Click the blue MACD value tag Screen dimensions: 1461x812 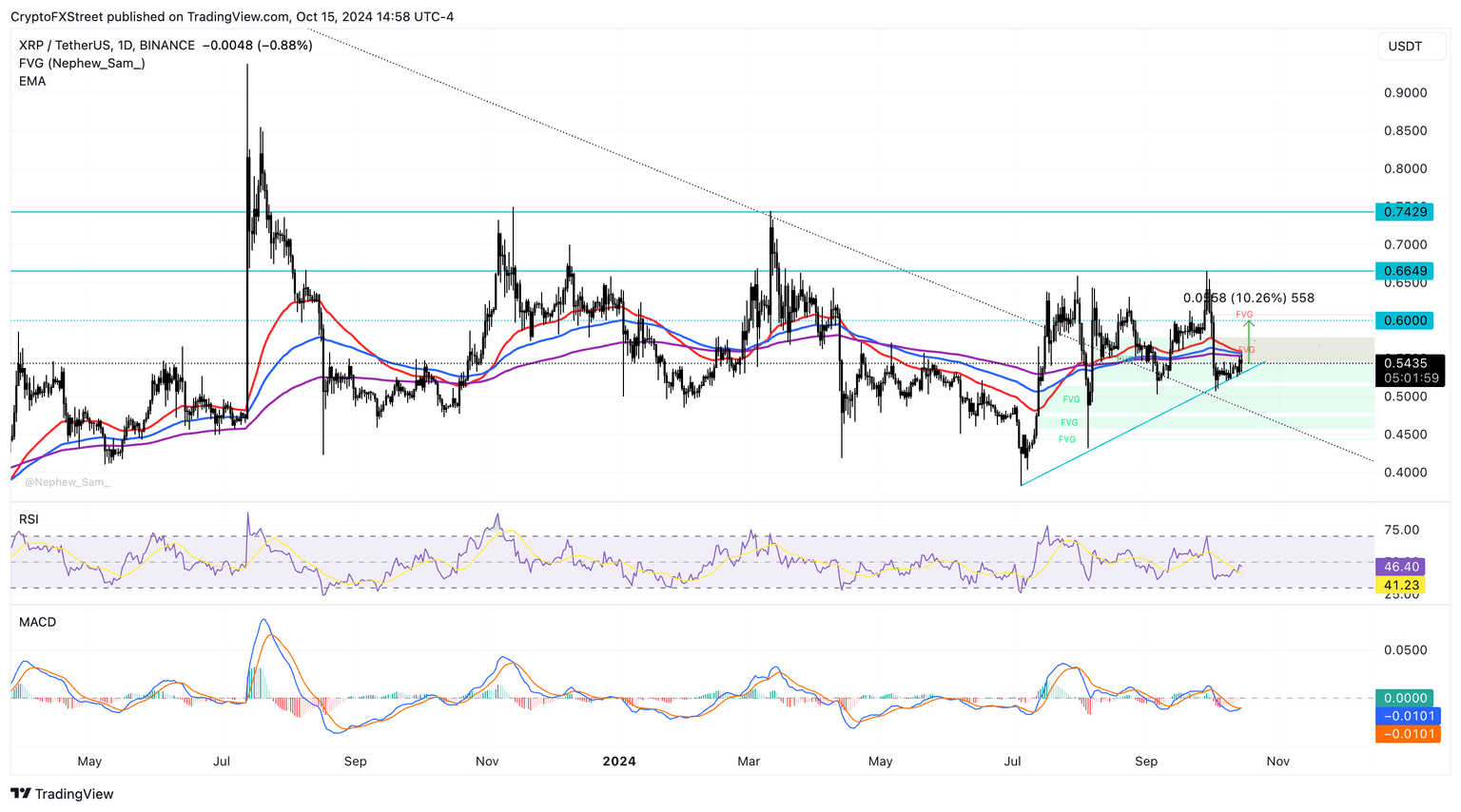tap(1407, 716)
